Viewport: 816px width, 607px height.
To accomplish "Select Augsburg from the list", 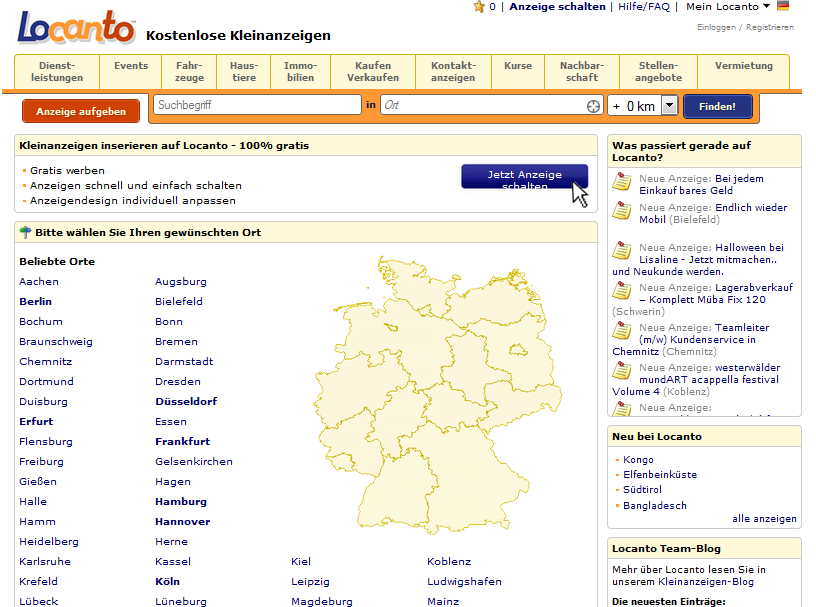I will 181,282.
